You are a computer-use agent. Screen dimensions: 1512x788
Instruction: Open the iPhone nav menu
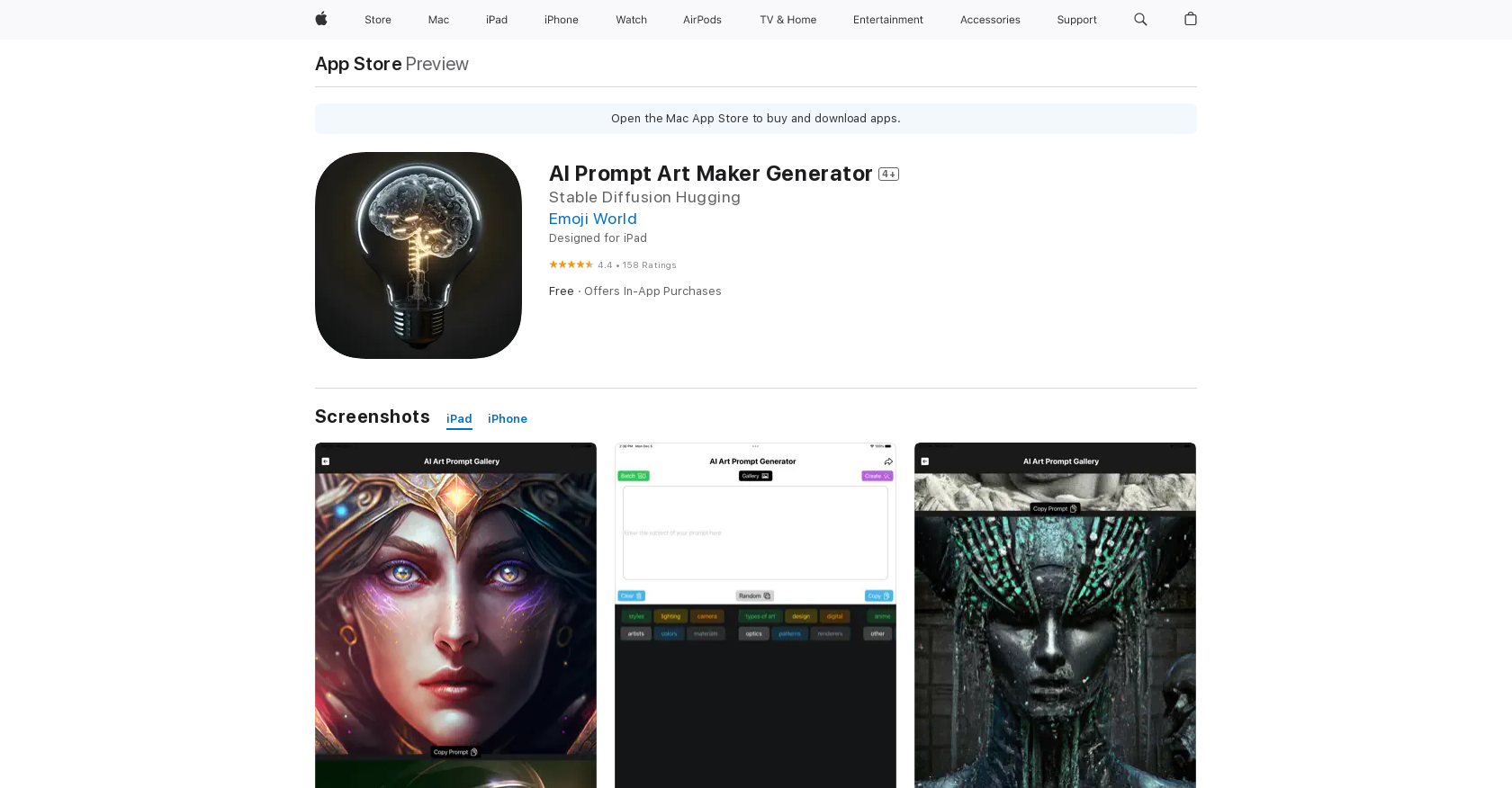click(x=562, y=20)
